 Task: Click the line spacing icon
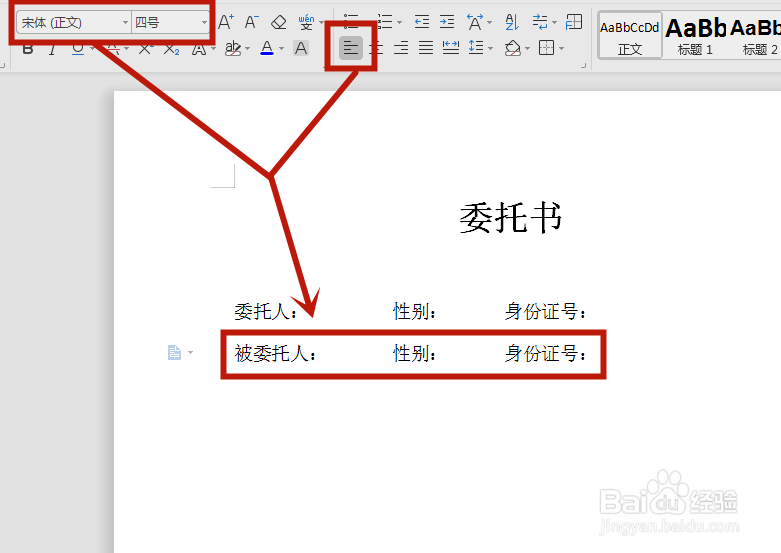[x=476, y=48]
